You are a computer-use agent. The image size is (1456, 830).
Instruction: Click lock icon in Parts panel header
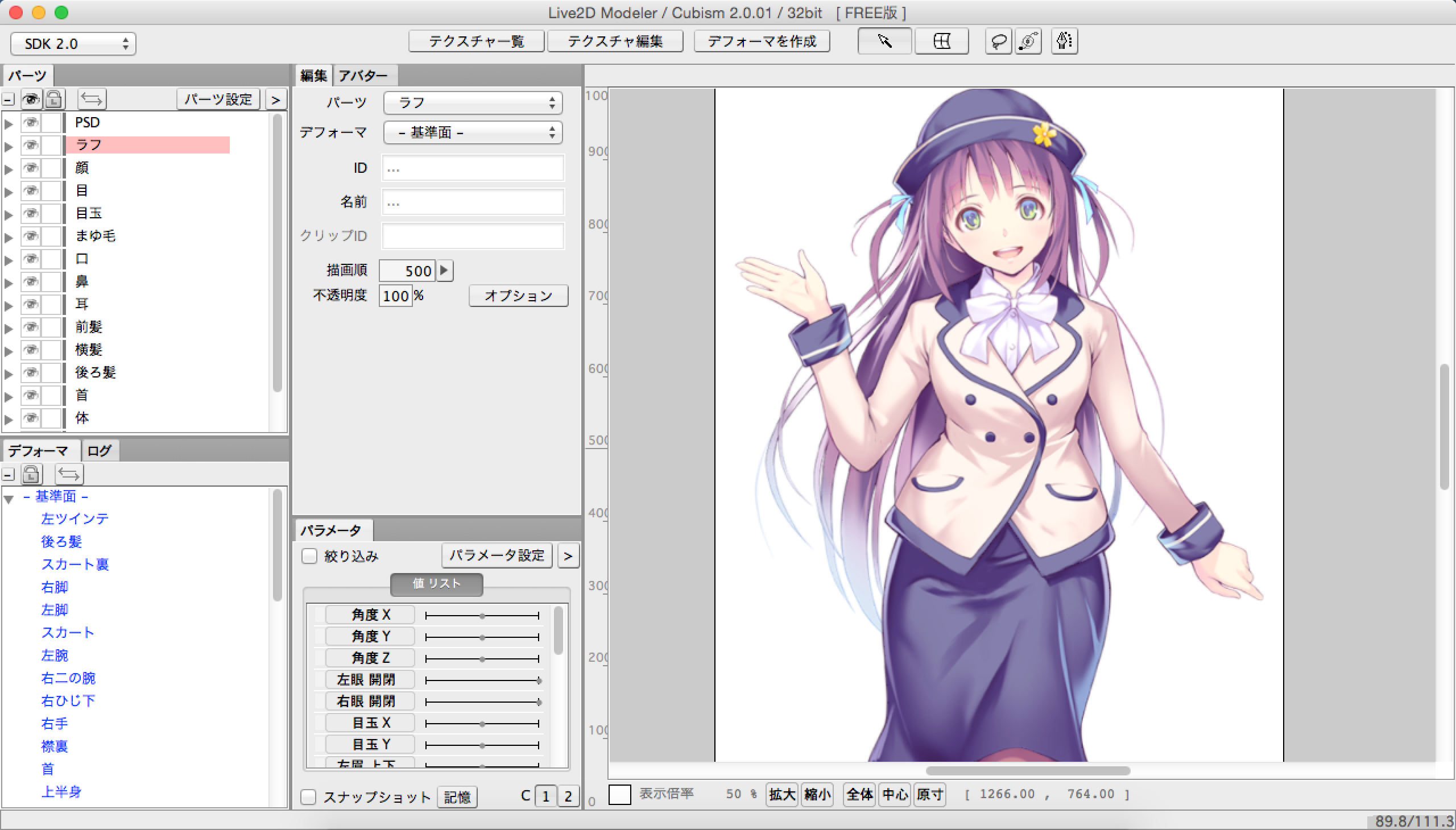click(53, 99)
